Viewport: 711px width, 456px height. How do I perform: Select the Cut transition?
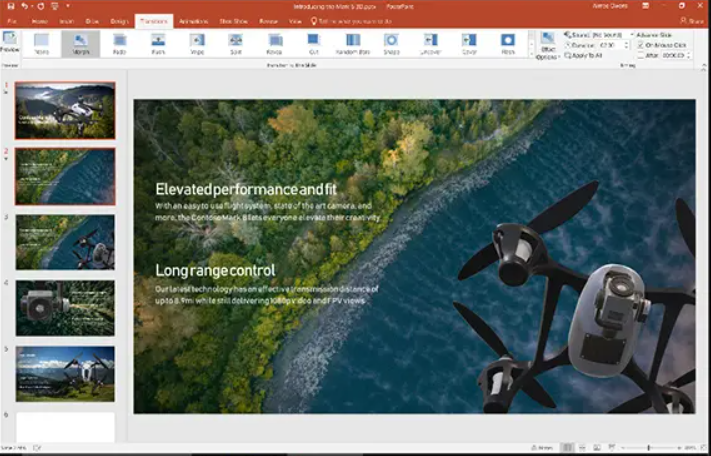coord(313,44)
